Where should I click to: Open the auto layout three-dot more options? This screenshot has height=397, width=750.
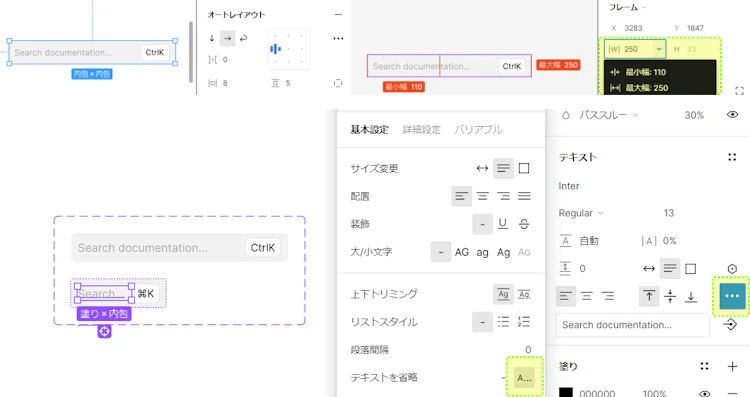338,38
